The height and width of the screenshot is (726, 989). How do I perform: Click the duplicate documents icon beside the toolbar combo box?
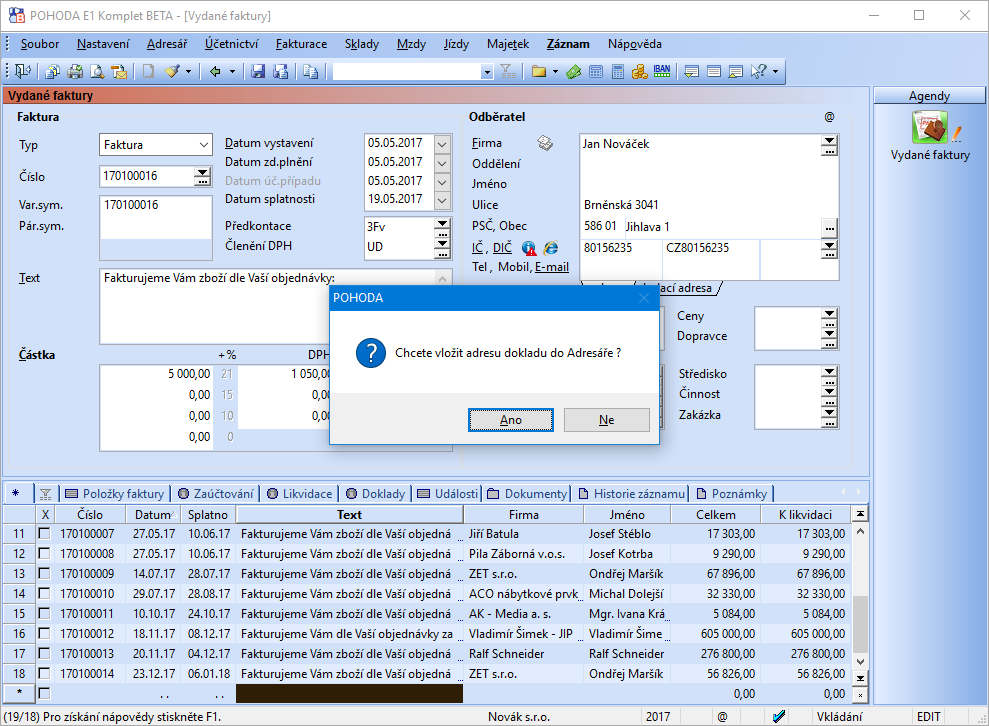[310, 71]
